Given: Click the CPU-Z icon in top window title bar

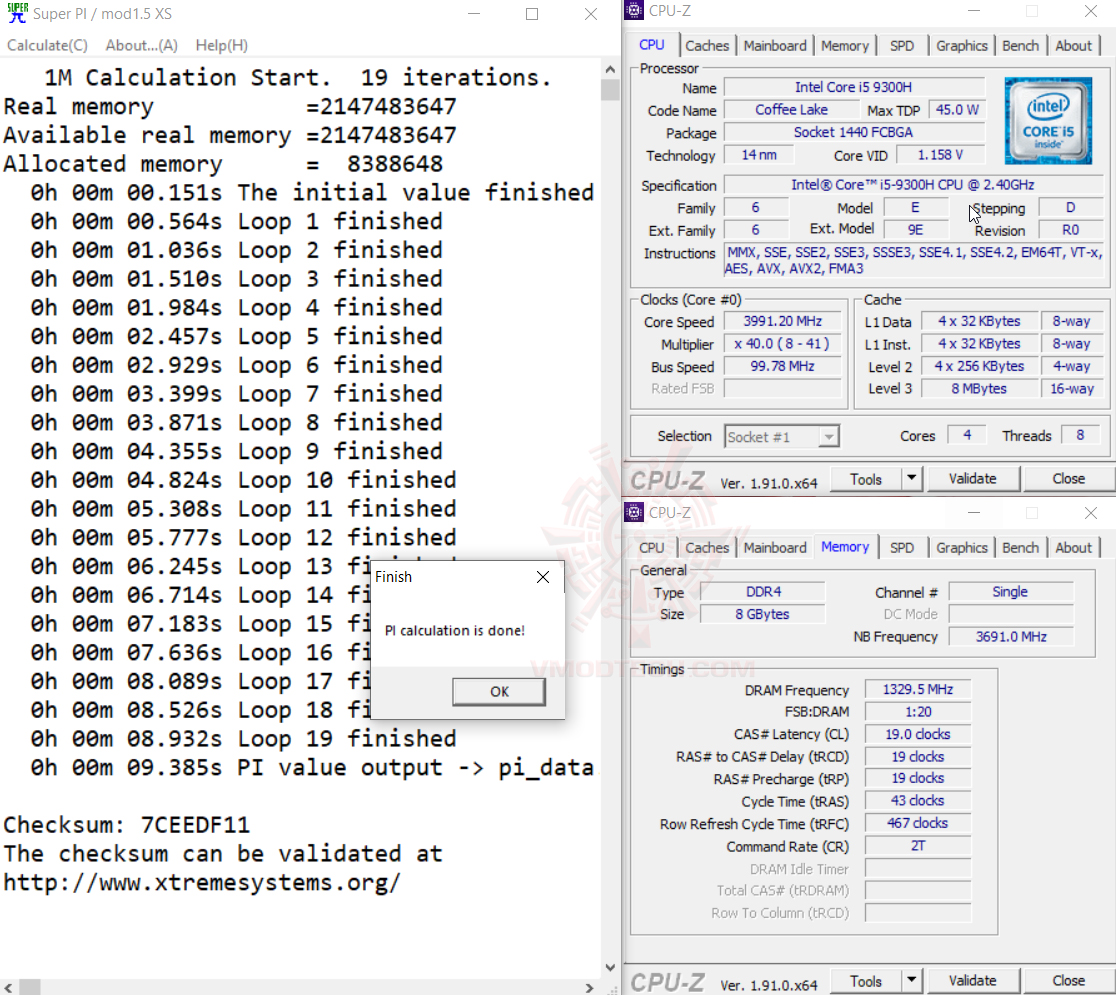Looking at the screenshot, I should click(633, 11).
